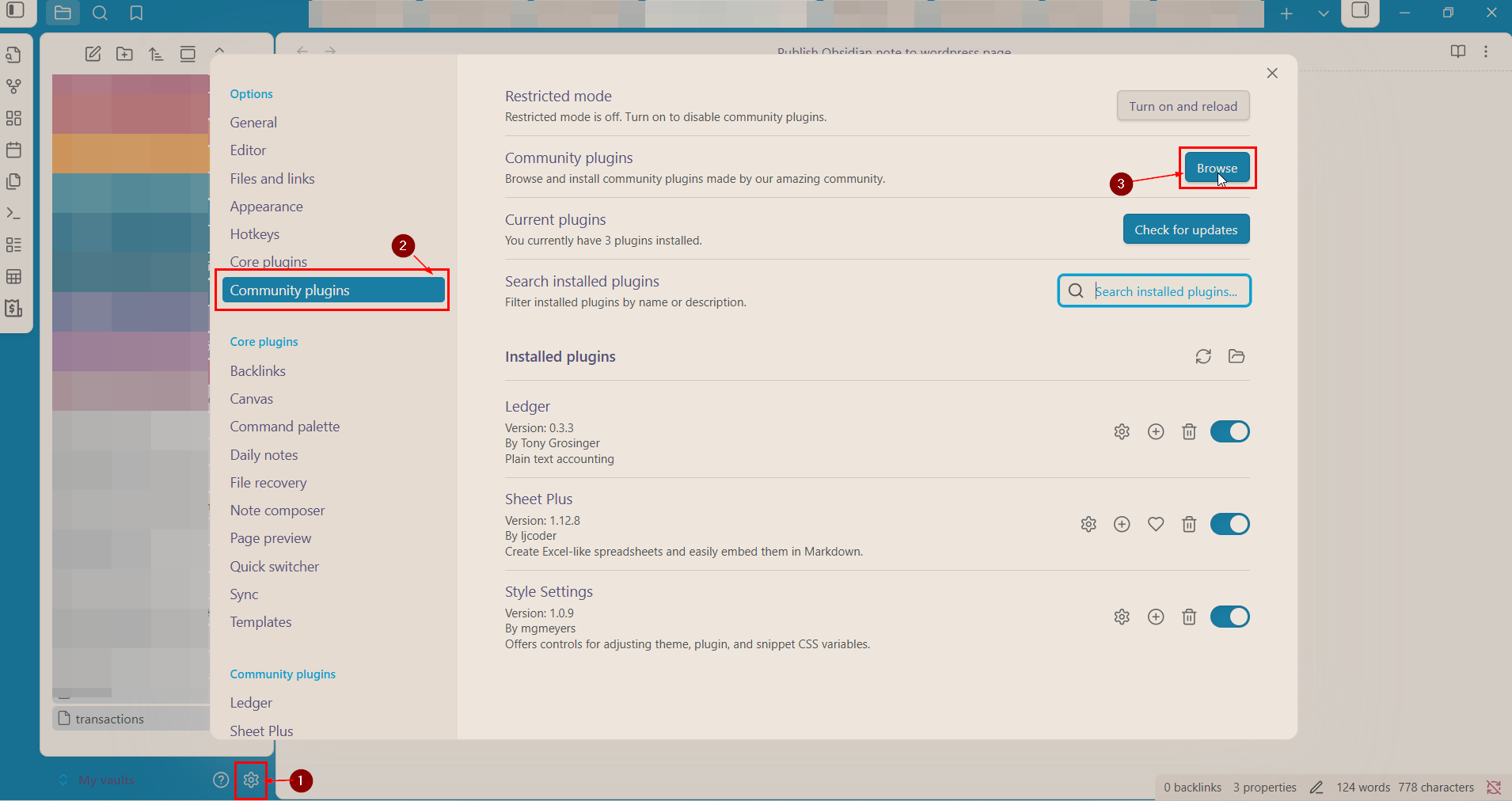The image size is (1512, 801).
Task: Expand the tab list dropdown arrow
Action: tap(1324, 13)
